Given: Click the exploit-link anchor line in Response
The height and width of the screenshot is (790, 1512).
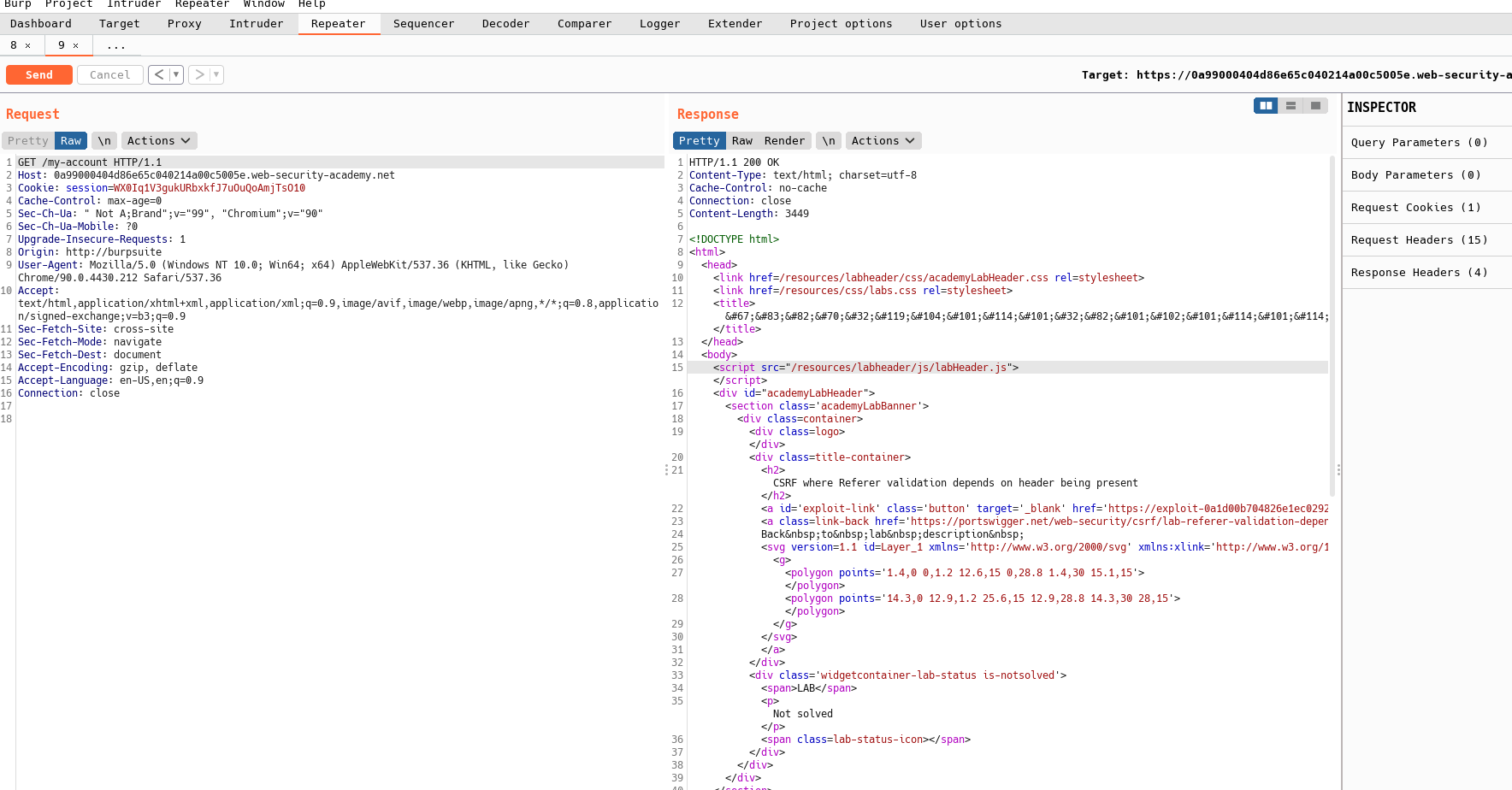Looking at the screenshot, I should pyautogui.click(x=1045, y=509).
